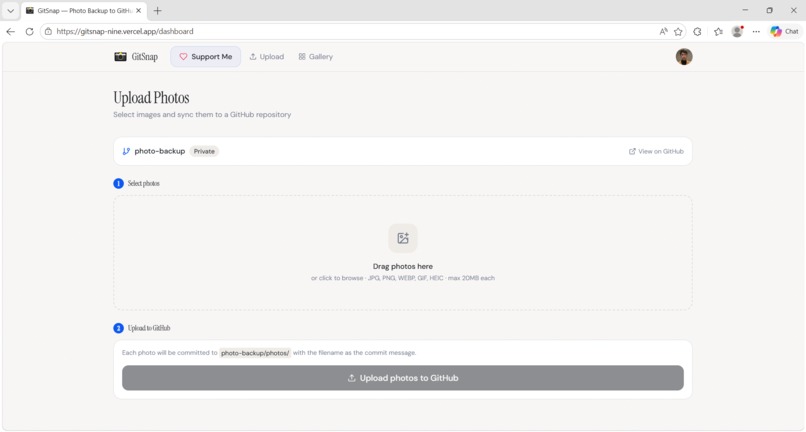Open the user profile avatar in GitSnap header
Screen dimensions: 806x432
684,57
